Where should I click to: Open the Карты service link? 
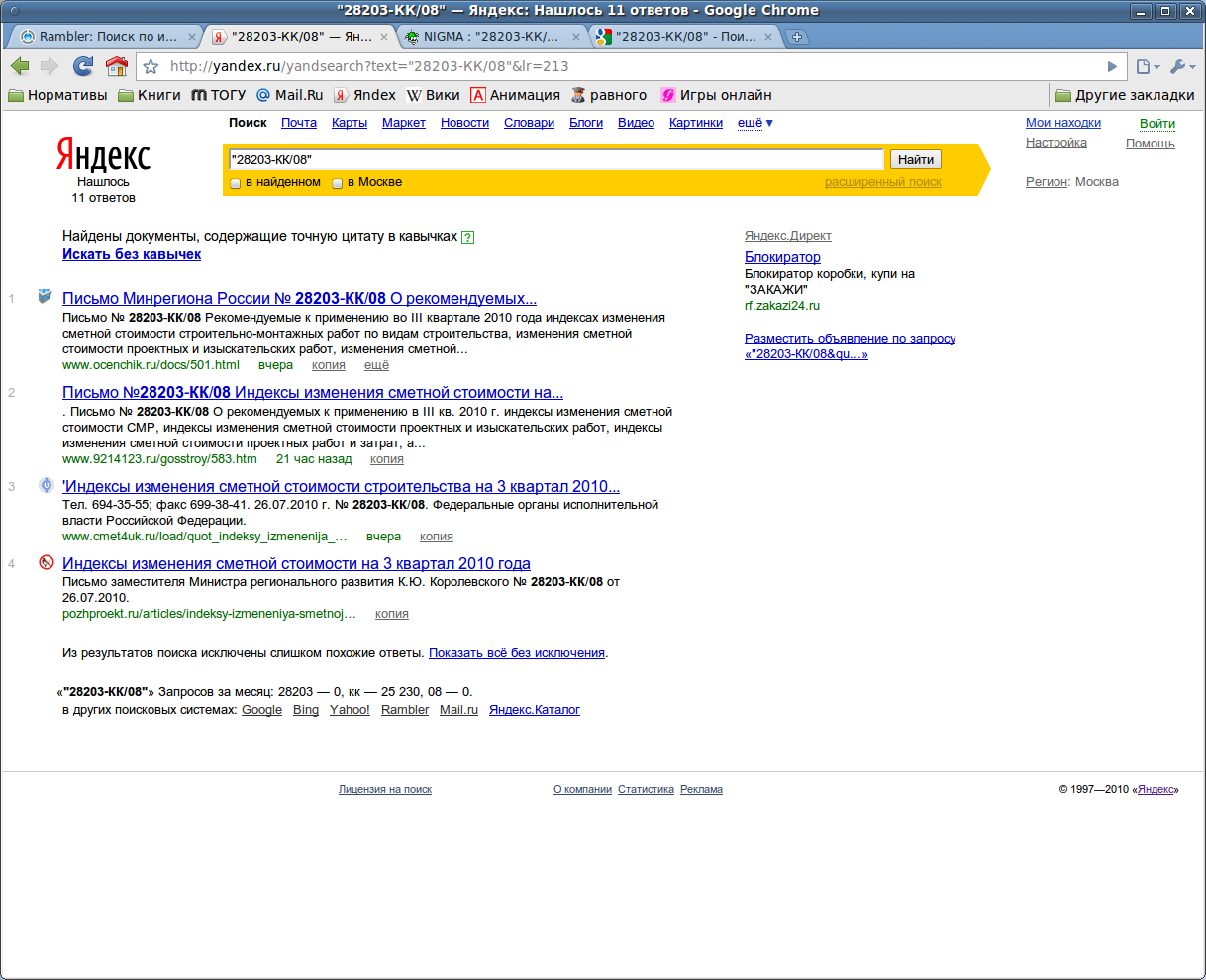click(350, 123)
